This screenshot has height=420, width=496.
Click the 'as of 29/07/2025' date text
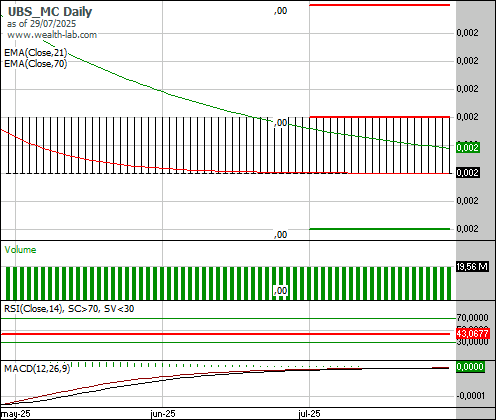pyautogui.click(x=41, y=24)
